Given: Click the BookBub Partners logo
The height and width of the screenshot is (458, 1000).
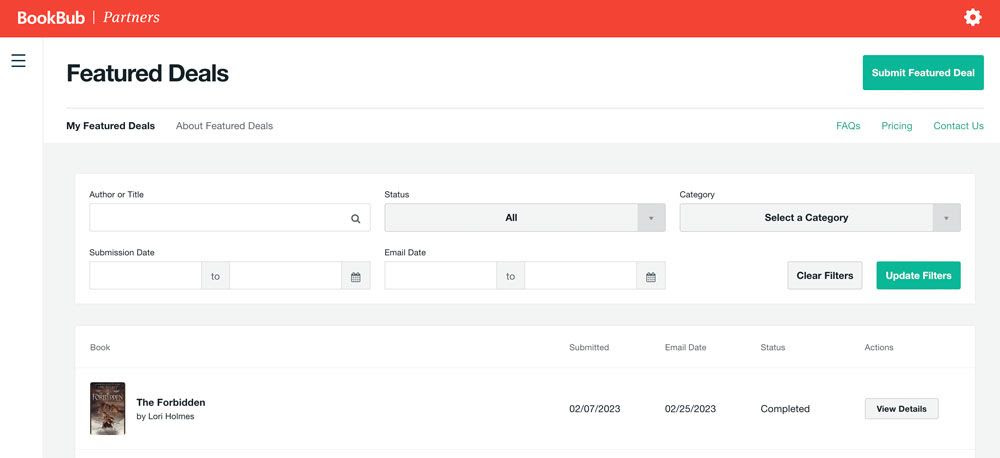Looking at the screenshot, I should pos(88,18).
